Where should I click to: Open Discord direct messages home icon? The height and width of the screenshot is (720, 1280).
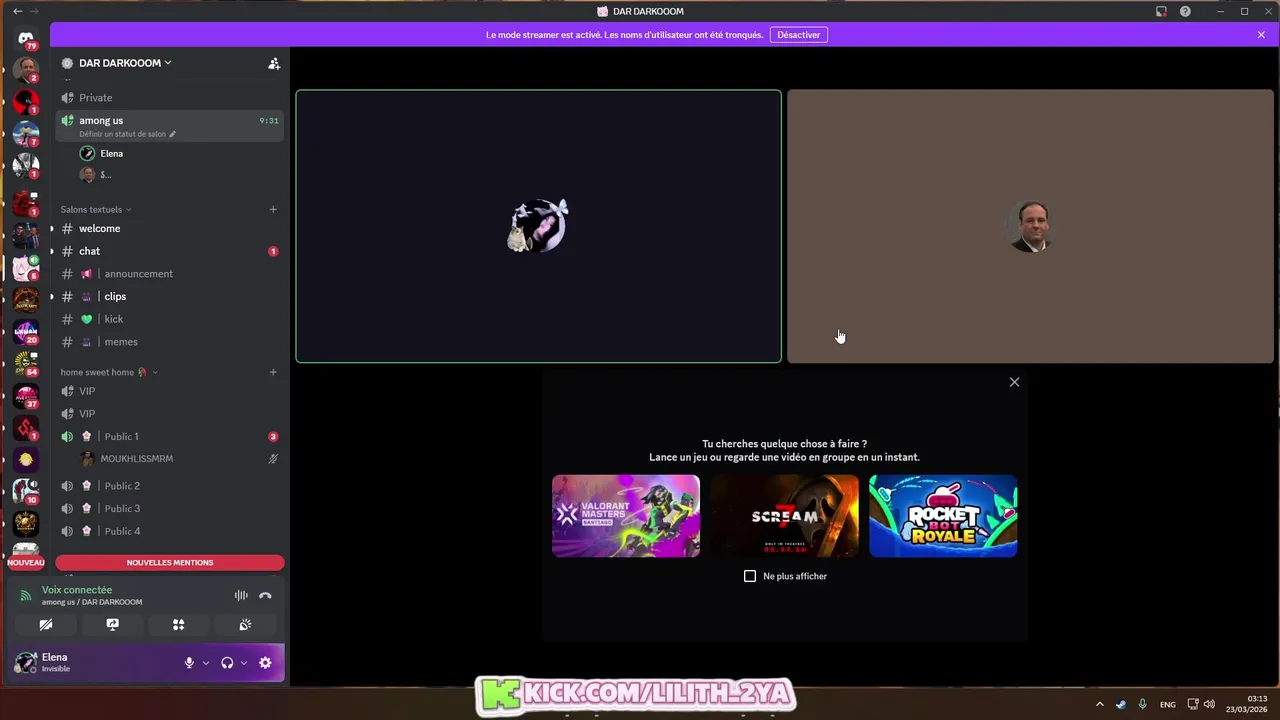[26, 38]
